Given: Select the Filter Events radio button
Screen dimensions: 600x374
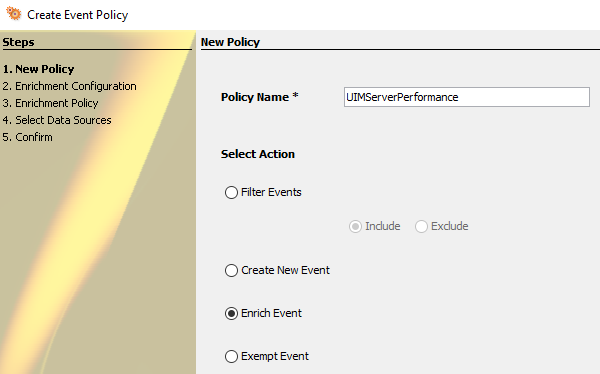Looking at the screenshot, I should [231, 192].
